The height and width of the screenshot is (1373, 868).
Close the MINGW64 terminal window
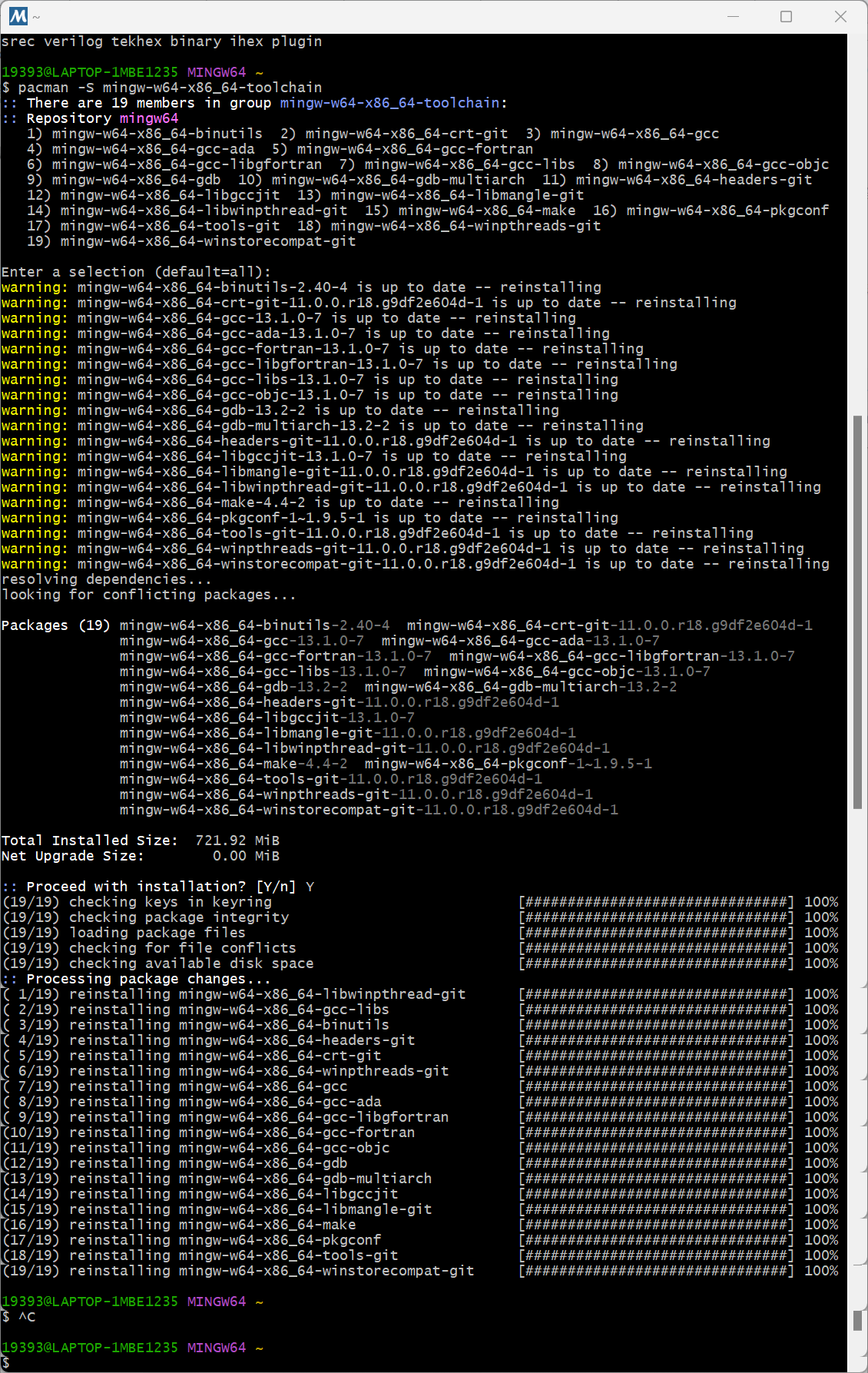tap(840, 16)
